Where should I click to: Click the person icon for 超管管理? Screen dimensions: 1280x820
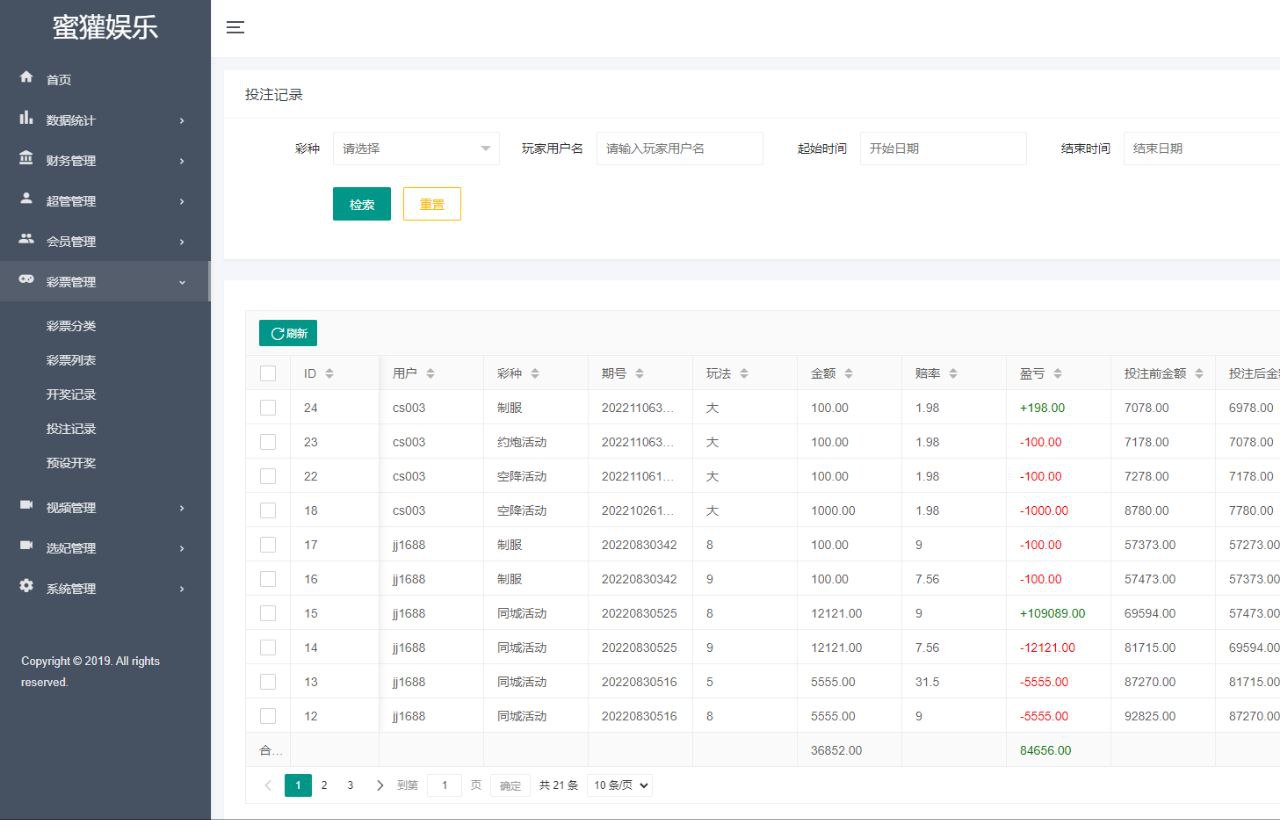(27, 200)
